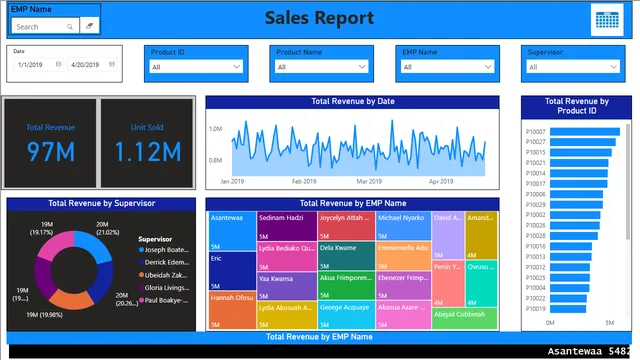
Task: Open the end date calendar picker icon
Action: [111, 64]
